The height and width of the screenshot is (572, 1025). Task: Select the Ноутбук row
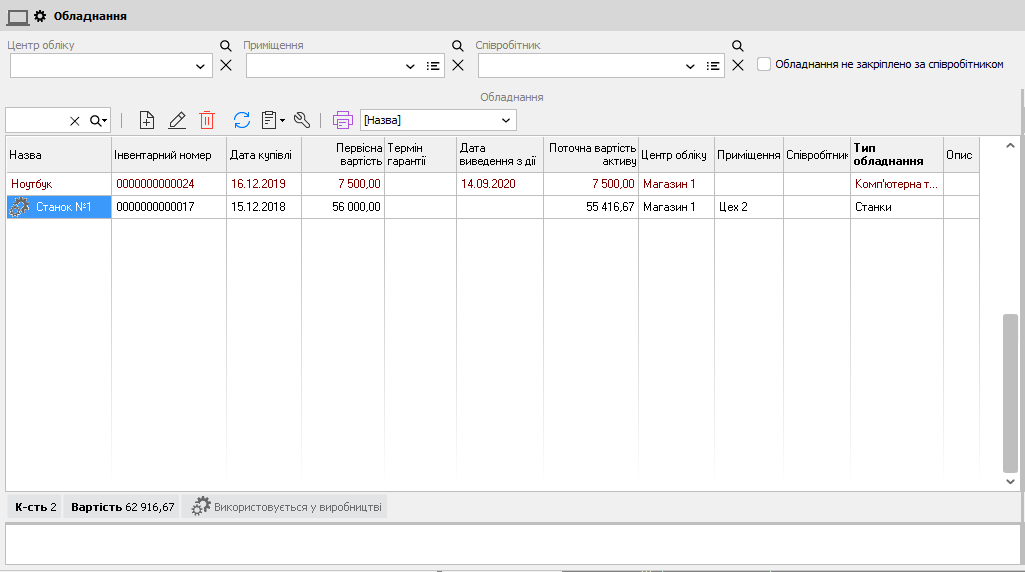point(58,184)
